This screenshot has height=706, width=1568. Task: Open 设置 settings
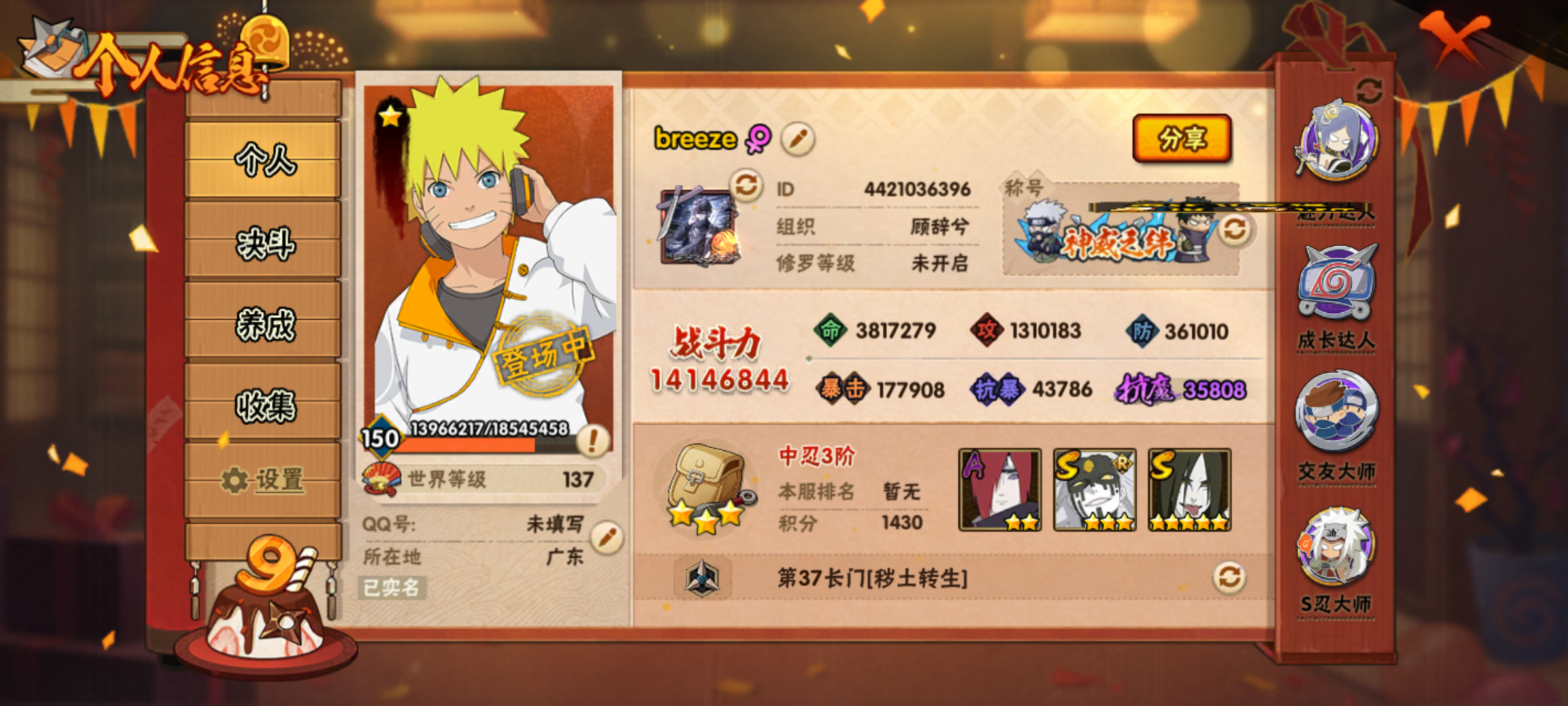264,482
